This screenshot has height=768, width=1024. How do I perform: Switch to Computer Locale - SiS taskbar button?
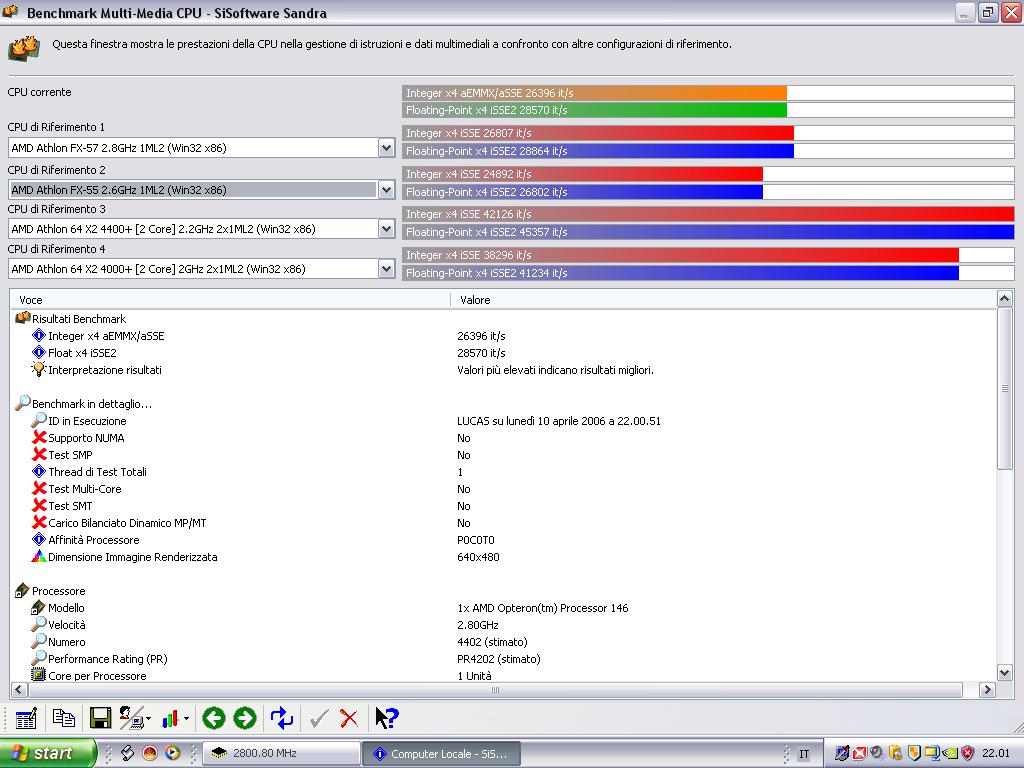pyautogui.click(x=441, y=754)
